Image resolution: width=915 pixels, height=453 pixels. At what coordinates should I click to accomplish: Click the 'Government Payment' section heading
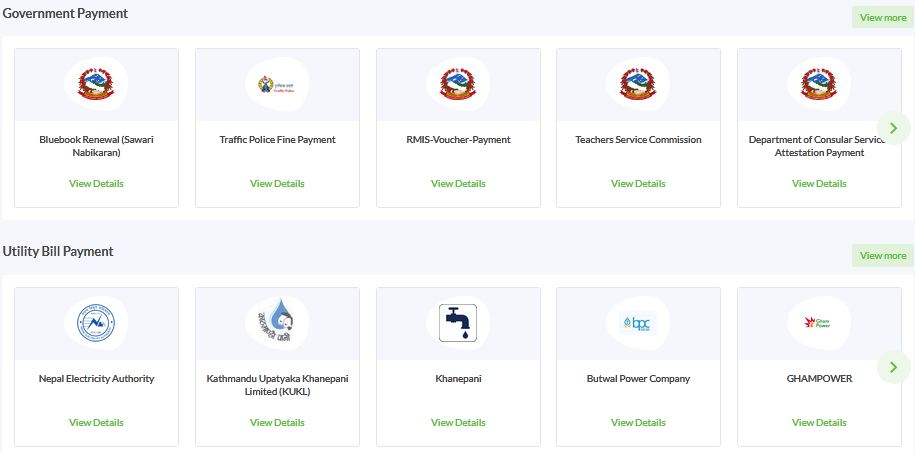coord(65,13)
